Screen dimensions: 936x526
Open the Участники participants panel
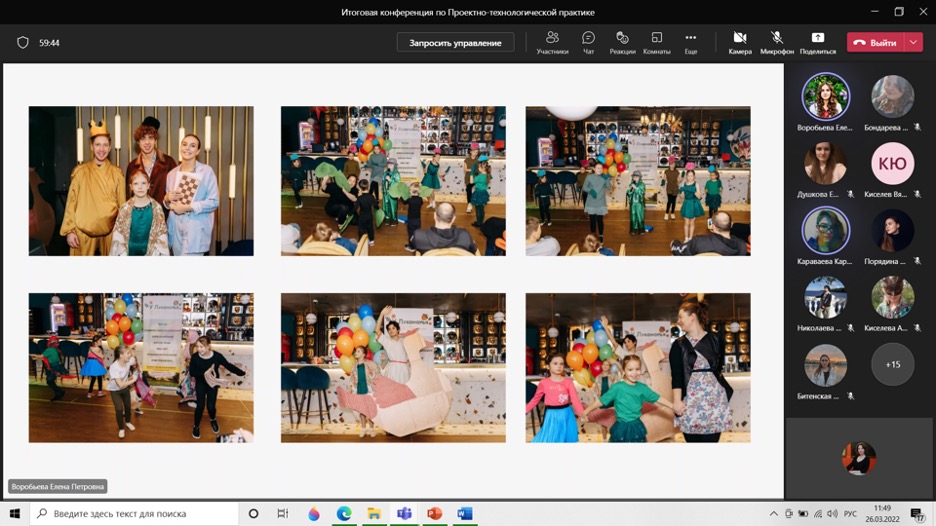click(x=552, y=42)
